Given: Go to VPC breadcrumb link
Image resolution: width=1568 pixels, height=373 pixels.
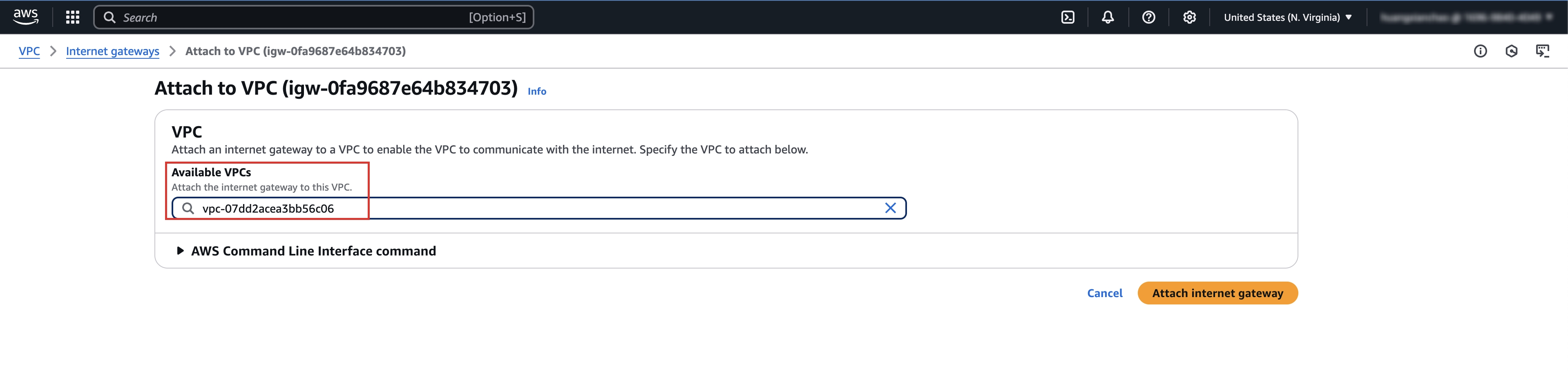Looking at the screenshot, I should [x=29, y=51].
